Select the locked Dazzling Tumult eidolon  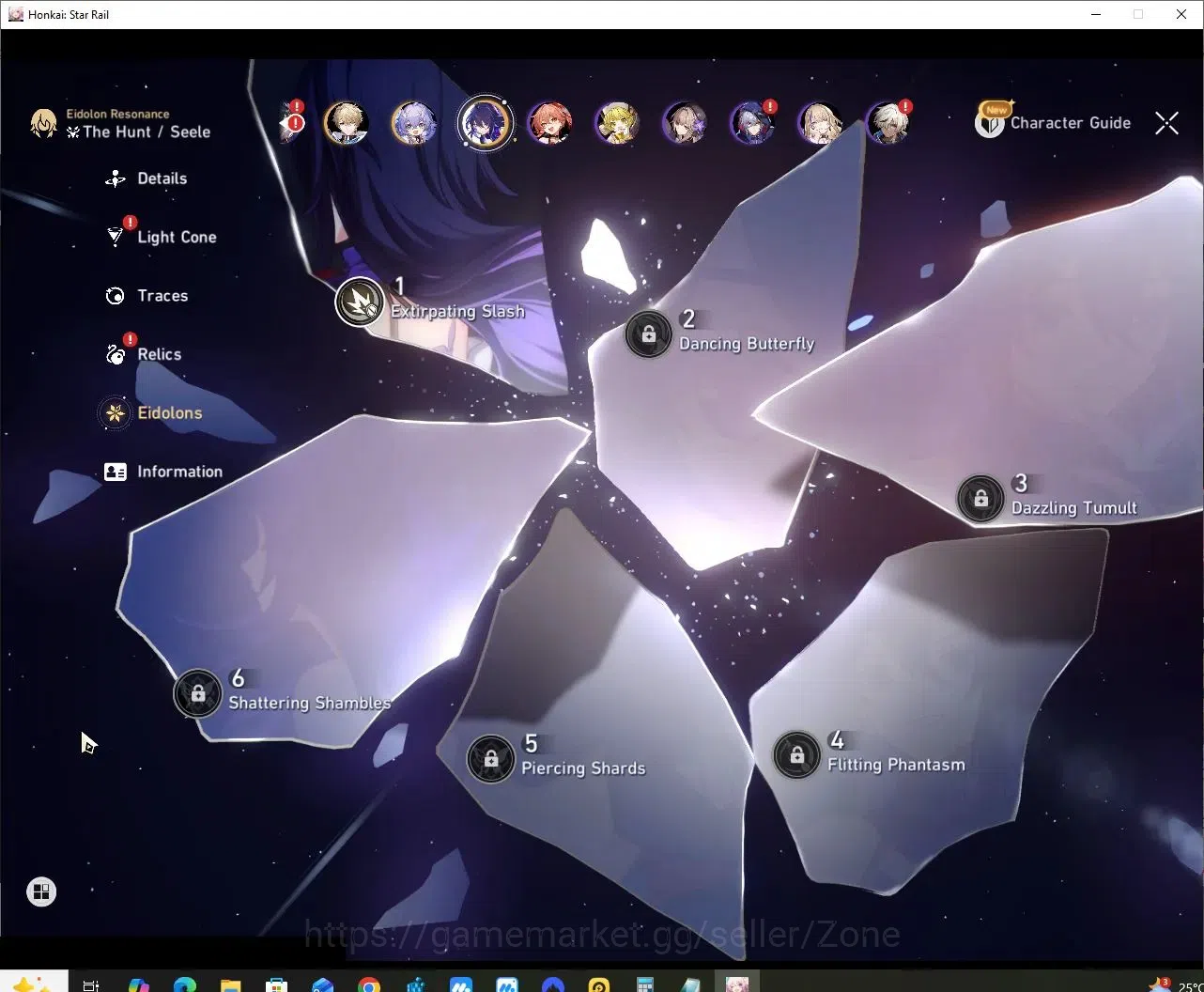coord(980,498)
